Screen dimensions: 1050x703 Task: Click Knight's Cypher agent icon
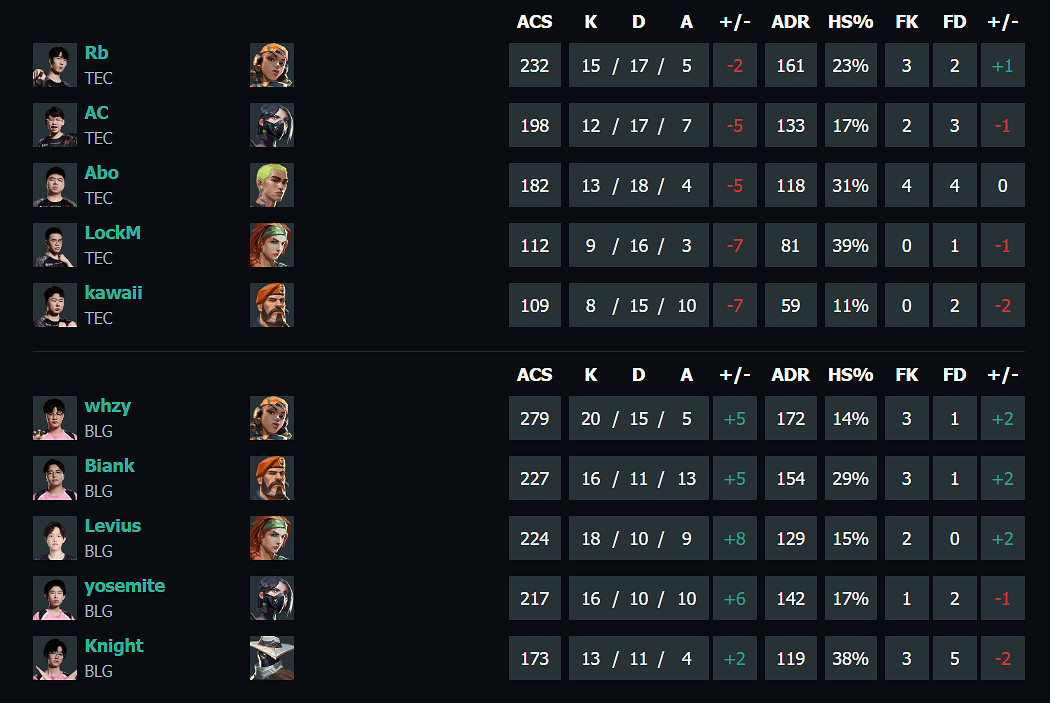272,658
